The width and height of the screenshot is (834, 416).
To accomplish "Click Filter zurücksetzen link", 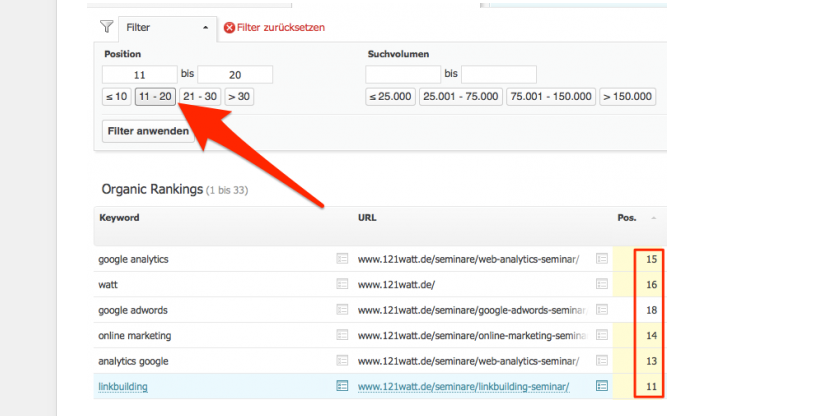I will (281, 28).
